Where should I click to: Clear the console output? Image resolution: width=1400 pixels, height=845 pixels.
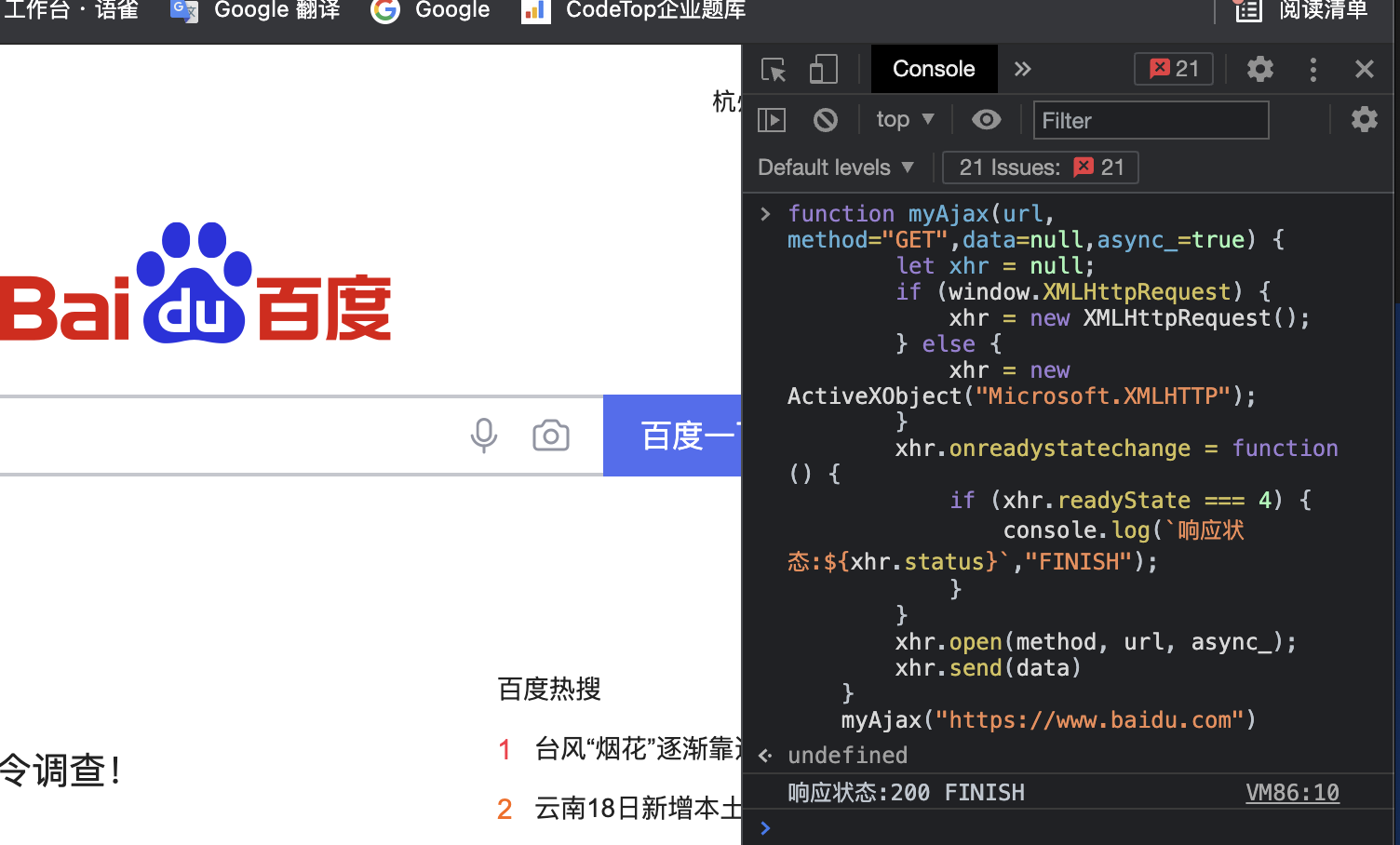pyautogui.click(x=826, y=120)
